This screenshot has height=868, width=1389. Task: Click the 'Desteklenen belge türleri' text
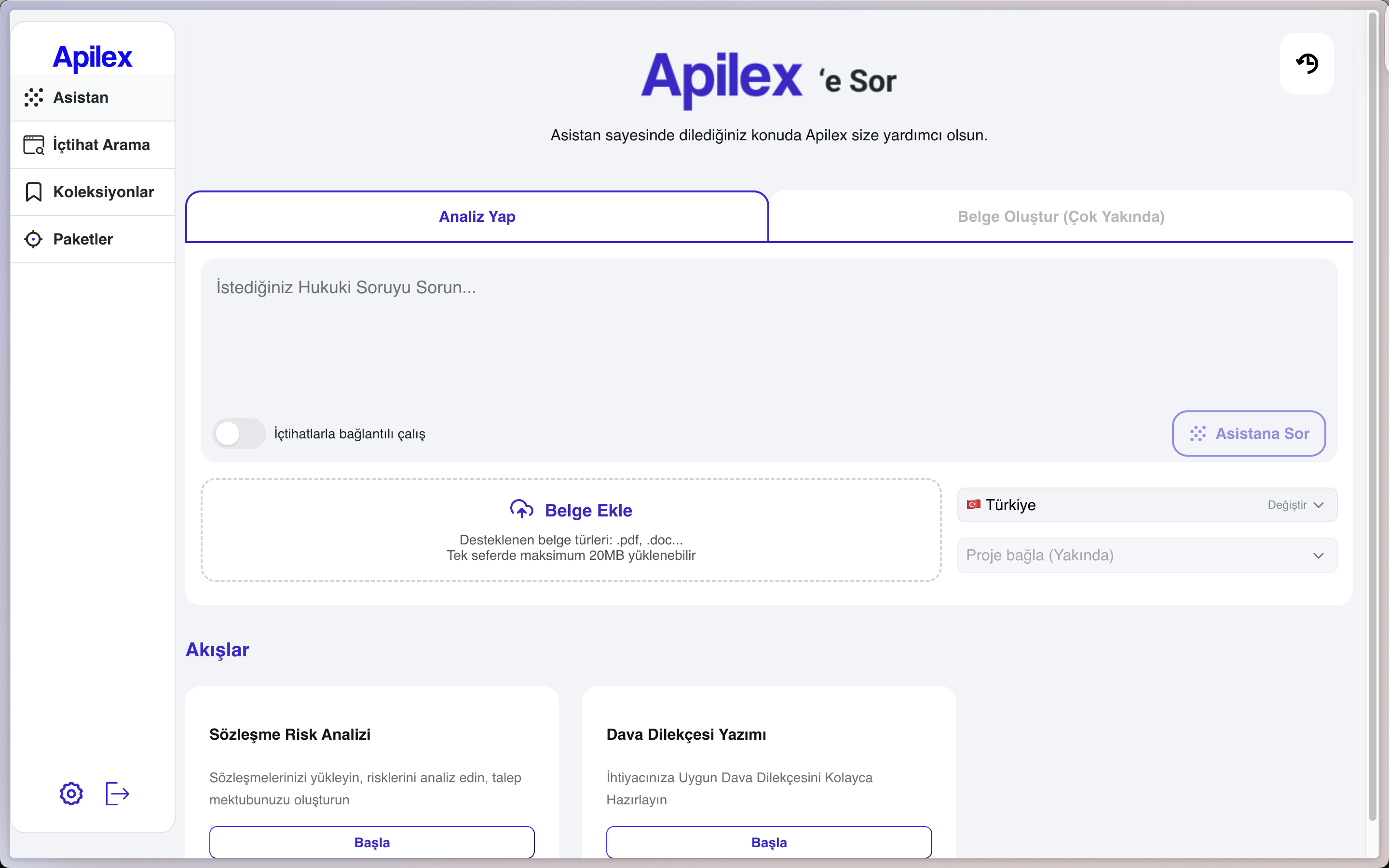tap(571, 540)
